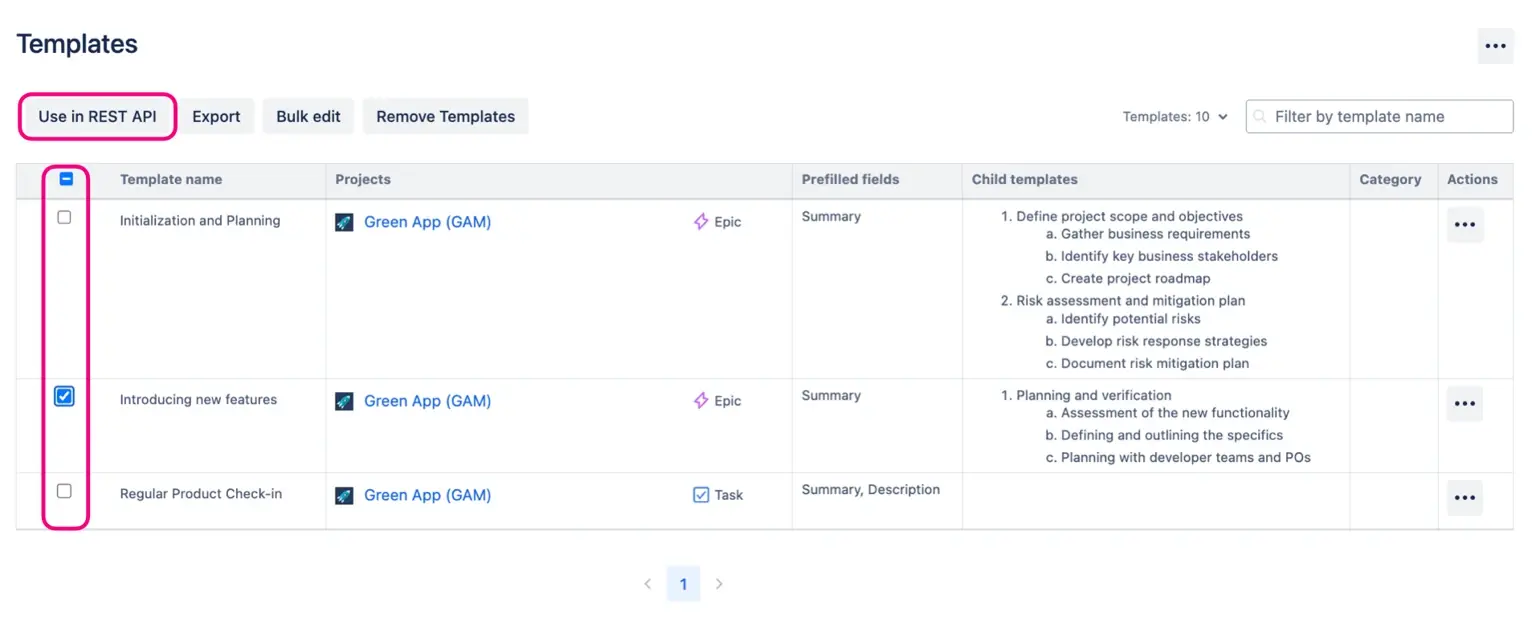Click rocket icon in Initialization and Planning row
1536x633 pixels.
click(344, 222)
